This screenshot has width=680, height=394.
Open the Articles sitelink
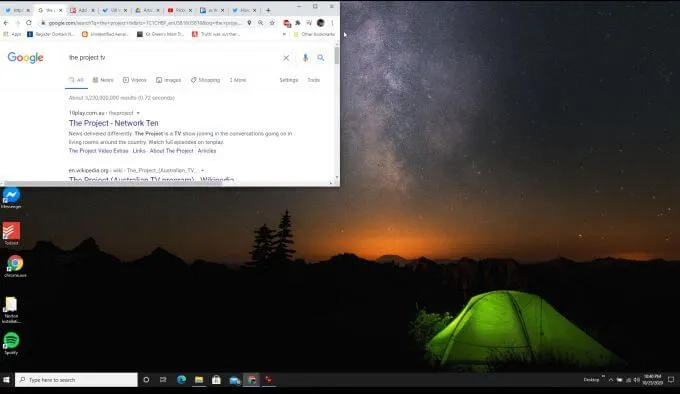207,151
